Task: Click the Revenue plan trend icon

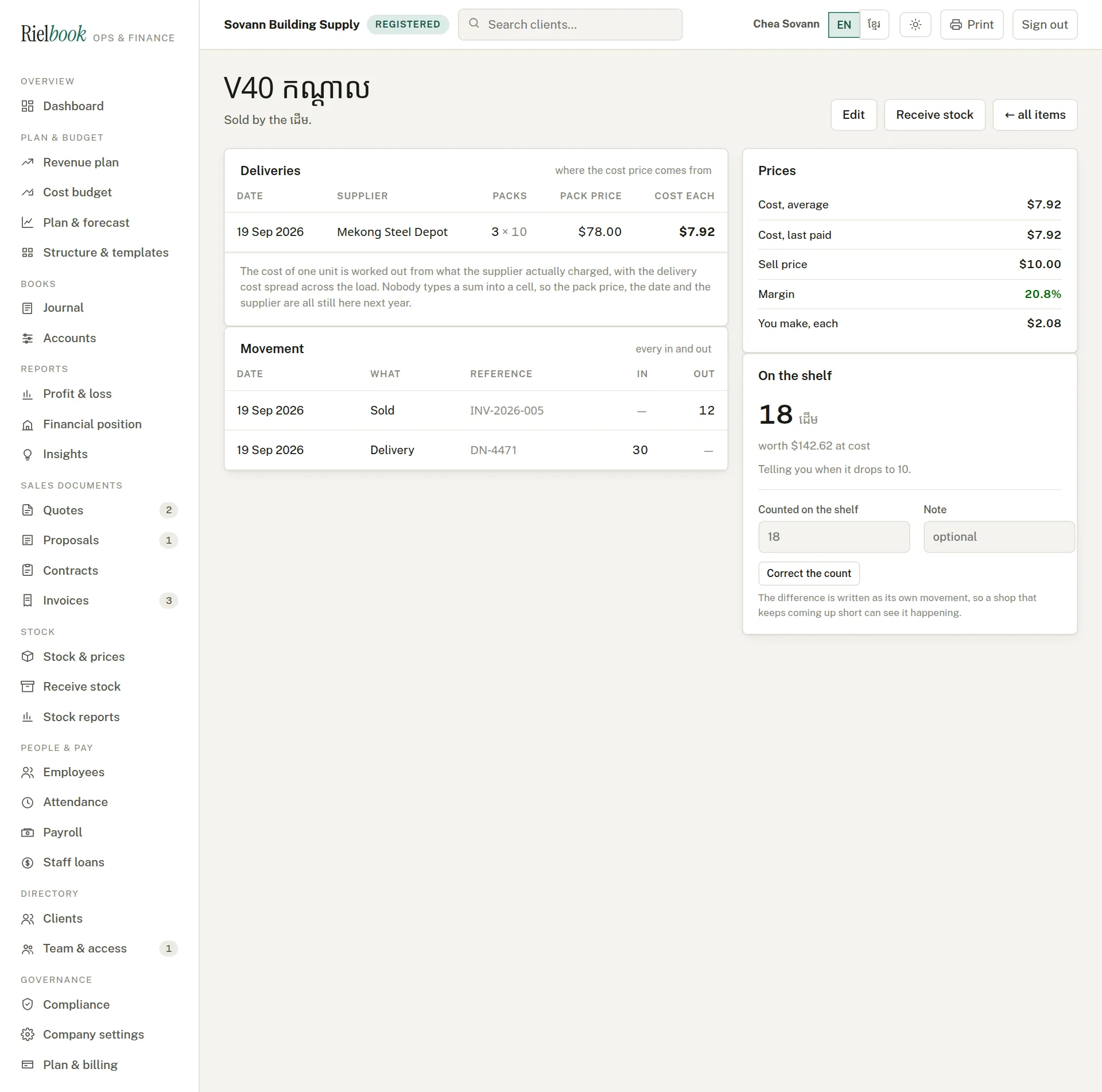Action: (27, 162)
